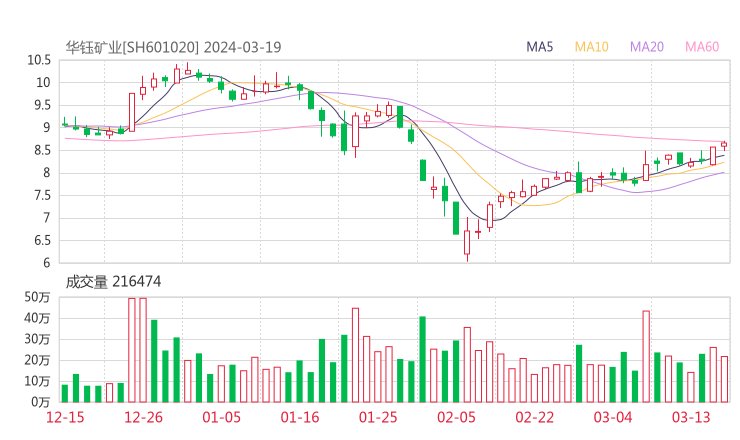Screen dimensions: 740x440
Task: Click the MA5 legend label
Action: click(x=539, y=47)
